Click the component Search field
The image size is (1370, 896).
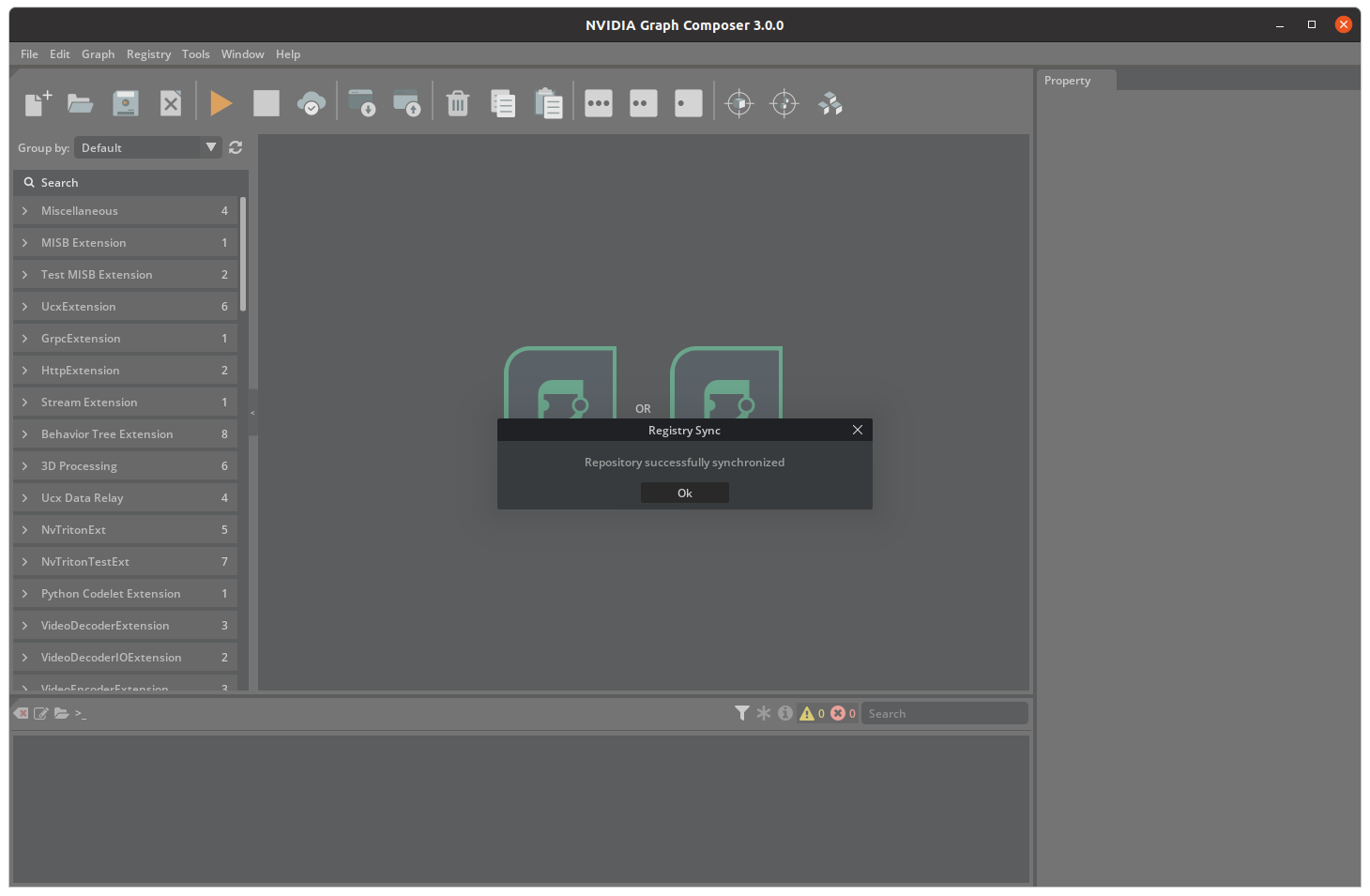pos(130,182)
